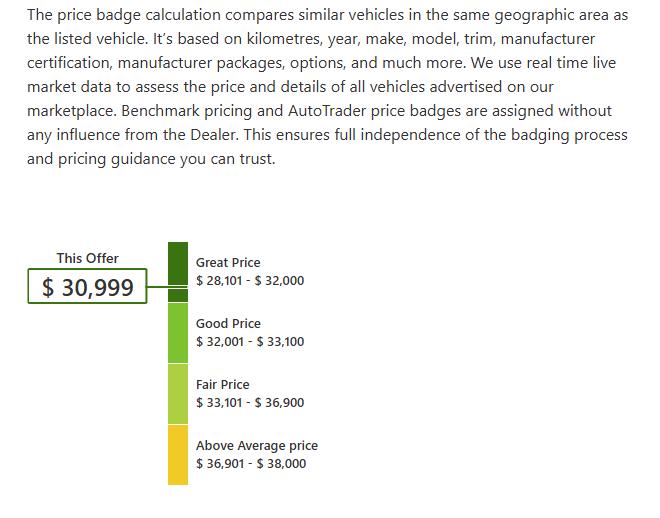Click the This Offer heading
Viewport: 660px width, 518px height.
88,258
